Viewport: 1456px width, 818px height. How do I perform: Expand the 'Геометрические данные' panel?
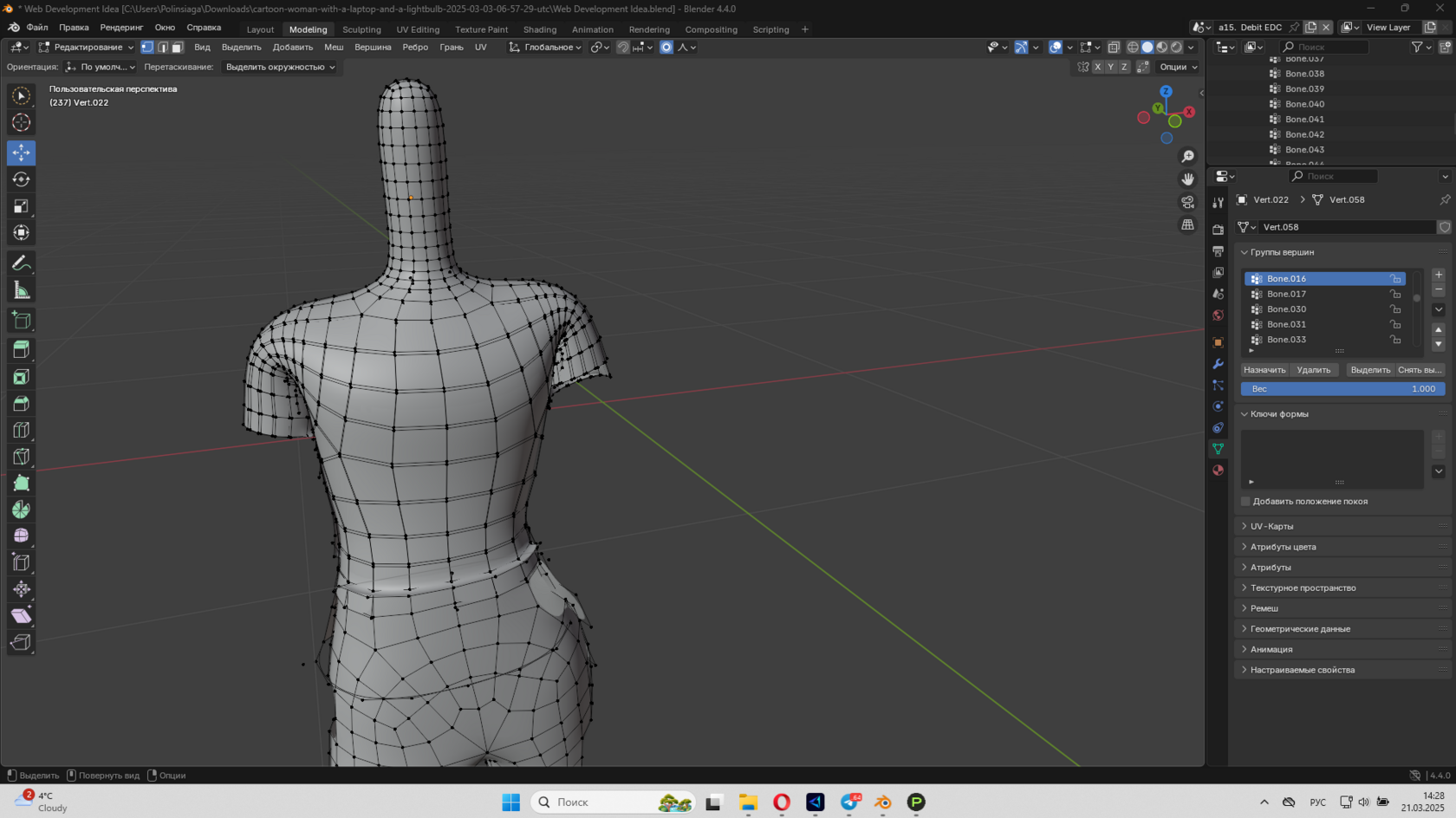click(1299, 629)
